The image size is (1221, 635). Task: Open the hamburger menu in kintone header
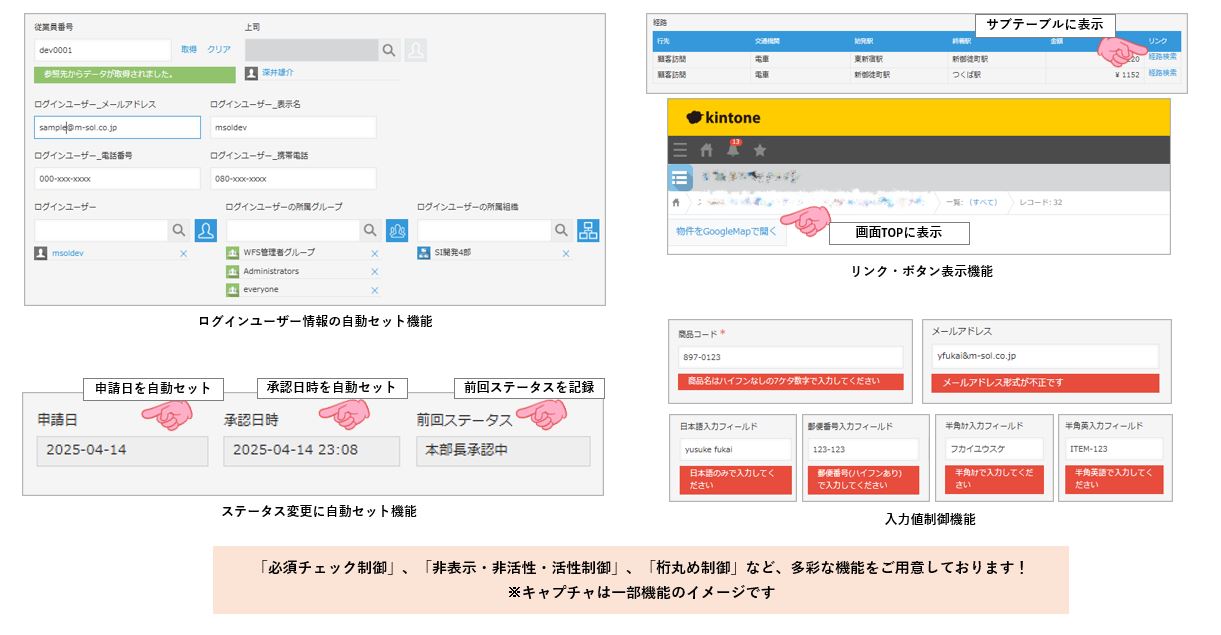pos(680,150)
